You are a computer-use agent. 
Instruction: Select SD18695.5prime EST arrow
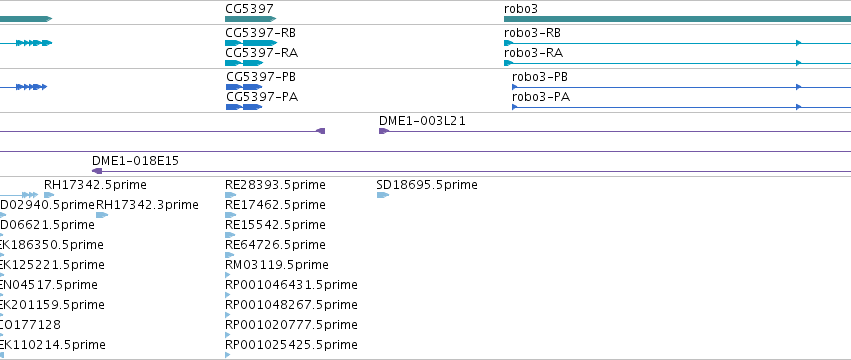pos(383,195)
